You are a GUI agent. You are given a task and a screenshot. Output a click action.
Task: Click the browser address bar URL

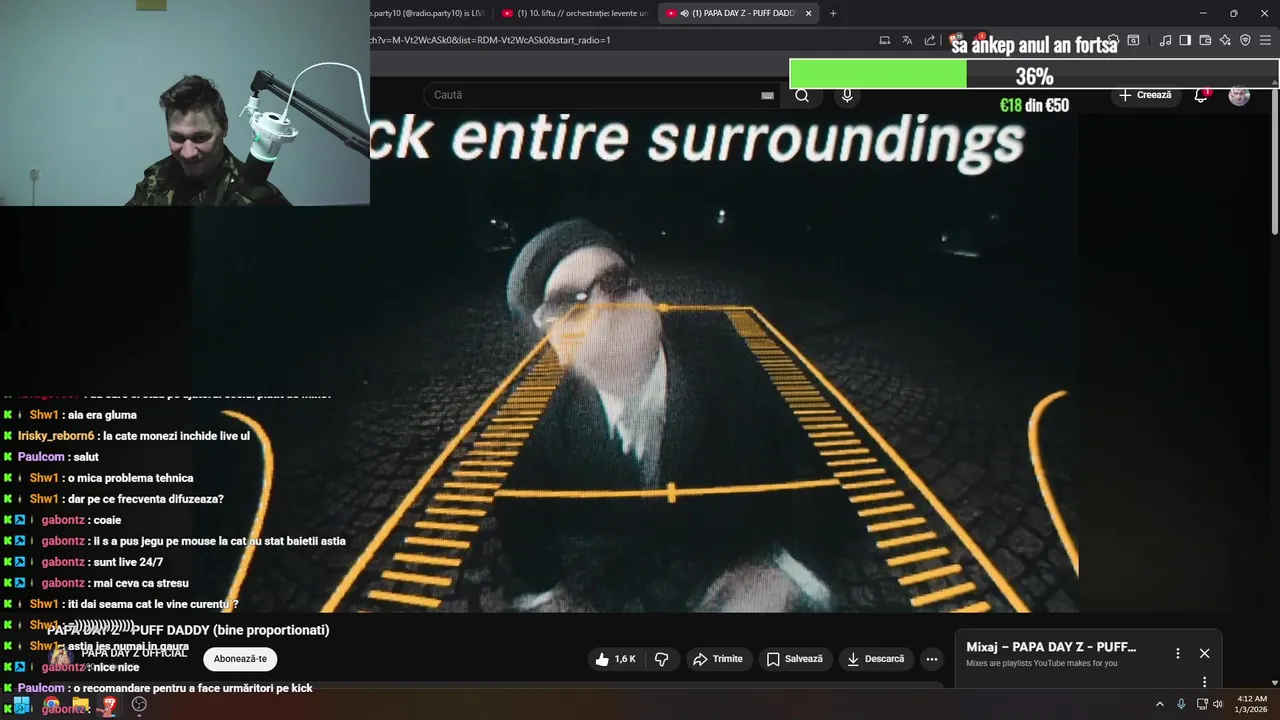[490, 40]
